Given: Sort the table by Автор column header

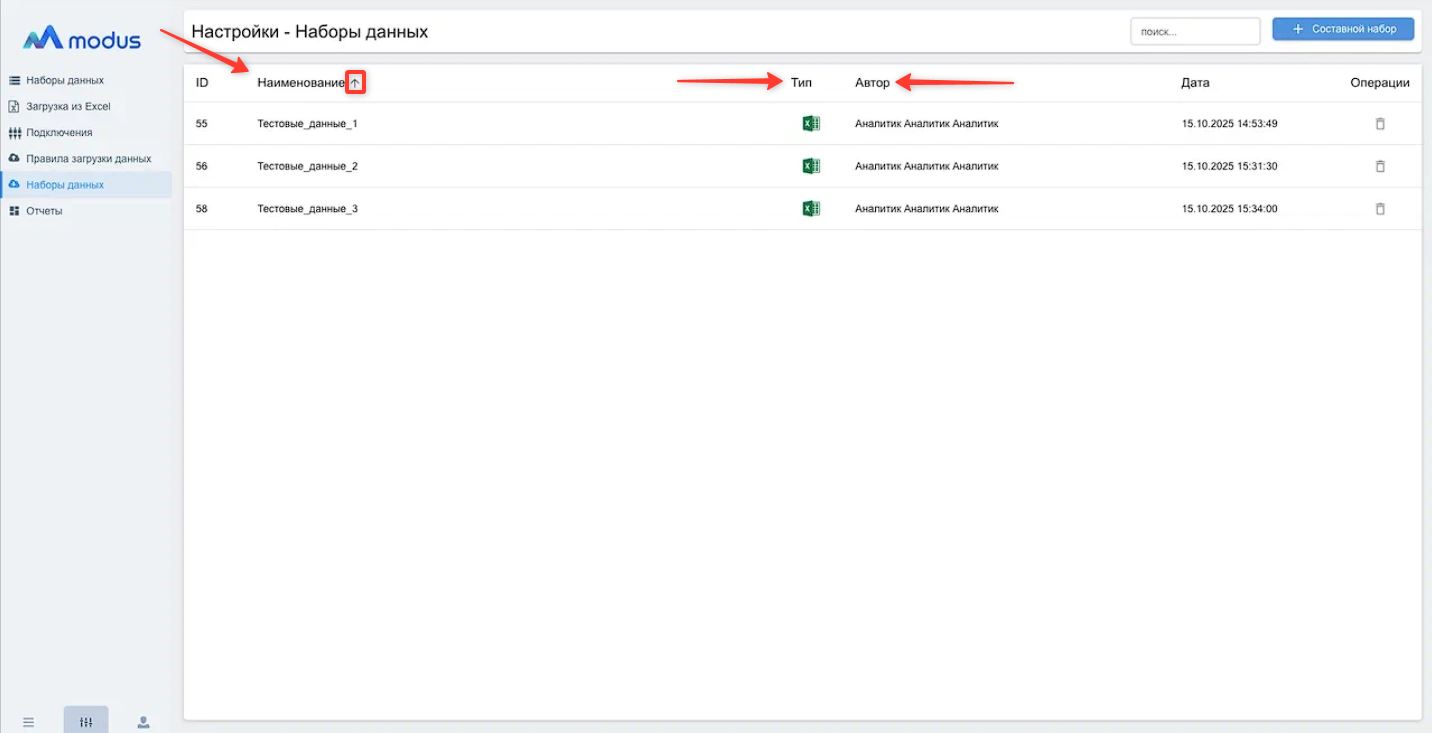Looking at the screenshot, I should (x=872, y=83).
